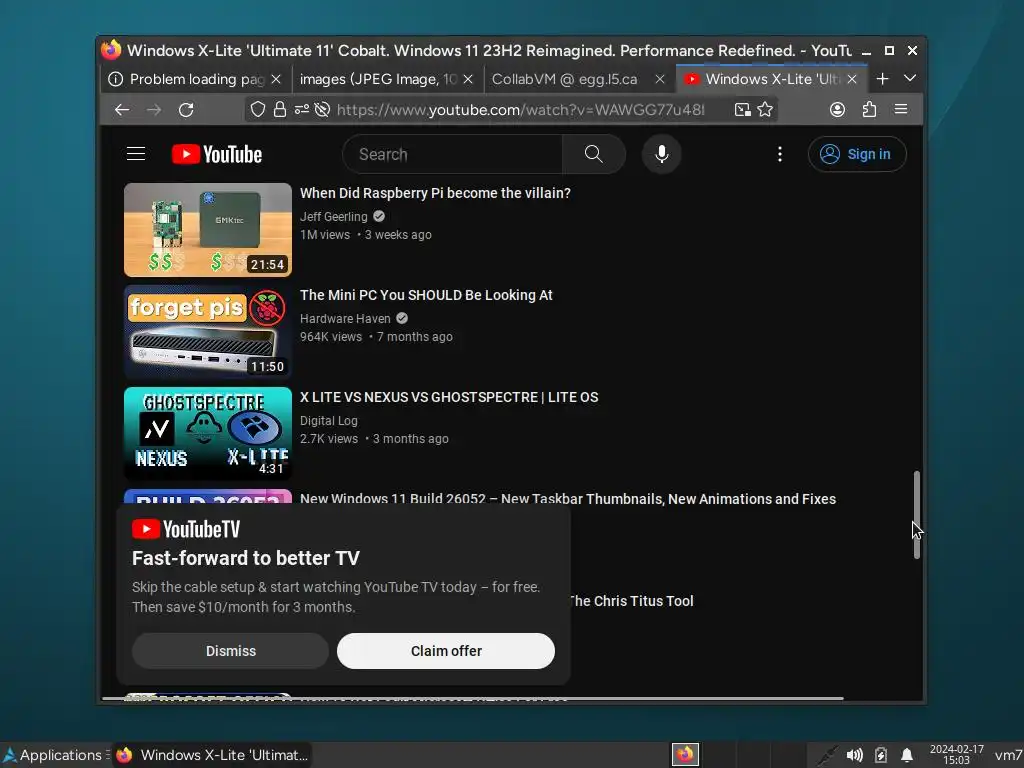This screenshot has width=1024, height=768.
Task: Claim the YouTube TV offer
Action: 446,651
